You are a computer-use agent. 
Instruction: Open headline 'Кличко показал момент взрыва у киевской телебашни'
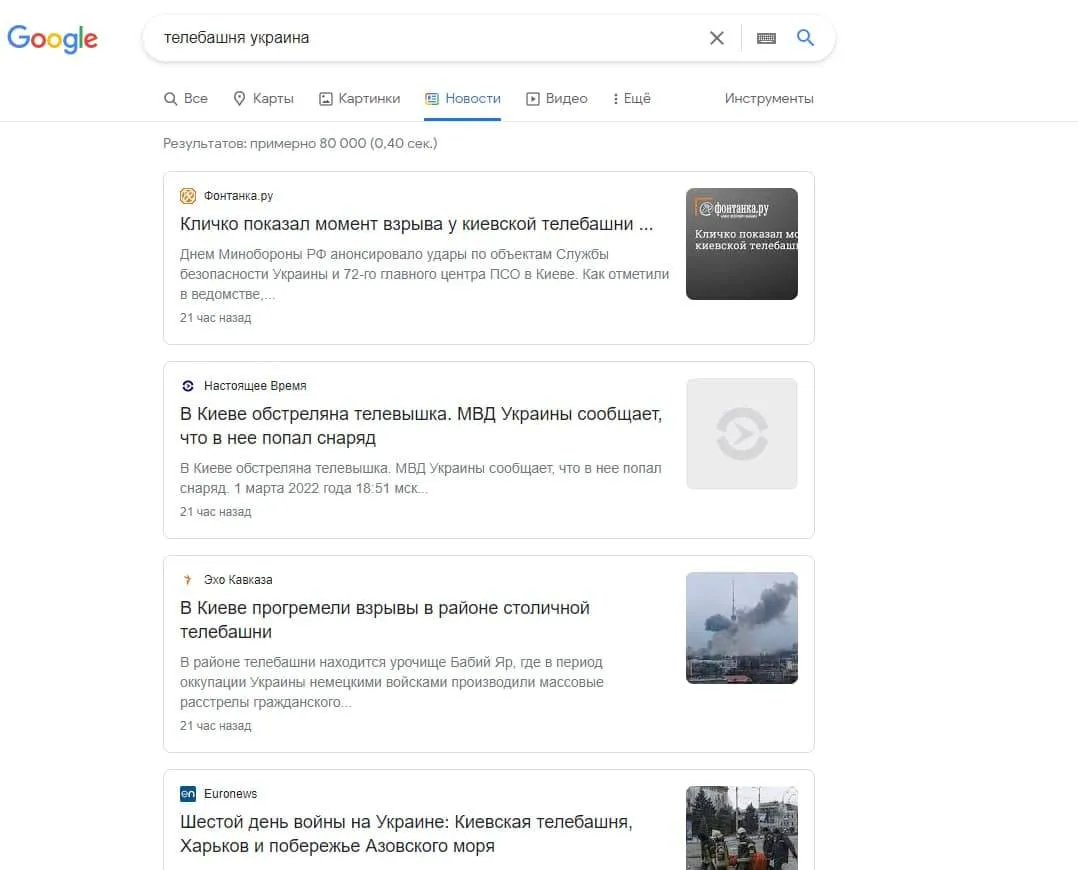coord(417,224)
